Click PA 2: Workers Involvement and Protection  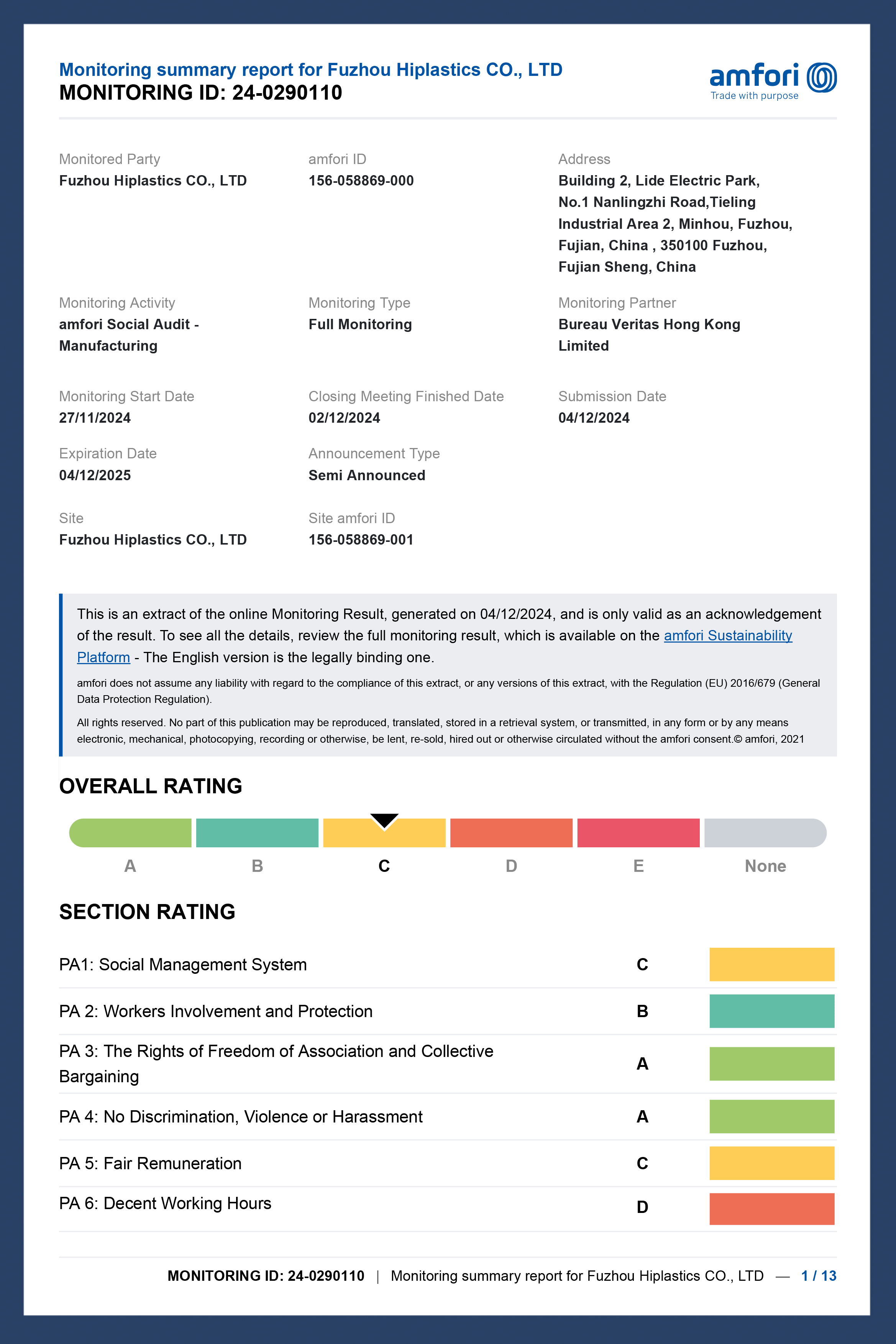[216, 1011]
